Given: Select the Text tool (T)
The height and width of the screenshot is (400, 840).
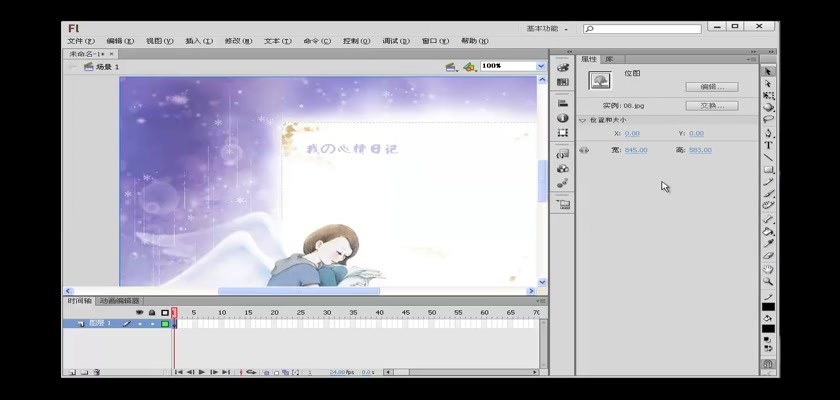Looking at the screenshot, I should (768, 145).
